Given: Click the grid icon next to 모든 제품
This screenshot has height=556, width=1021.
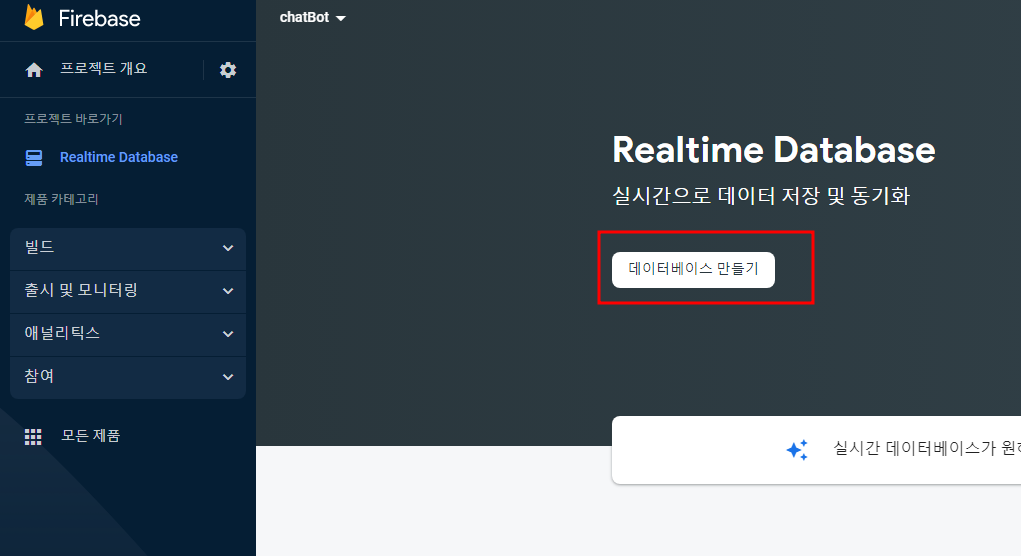Looking at the screenshot, I should tap(33, 437).
